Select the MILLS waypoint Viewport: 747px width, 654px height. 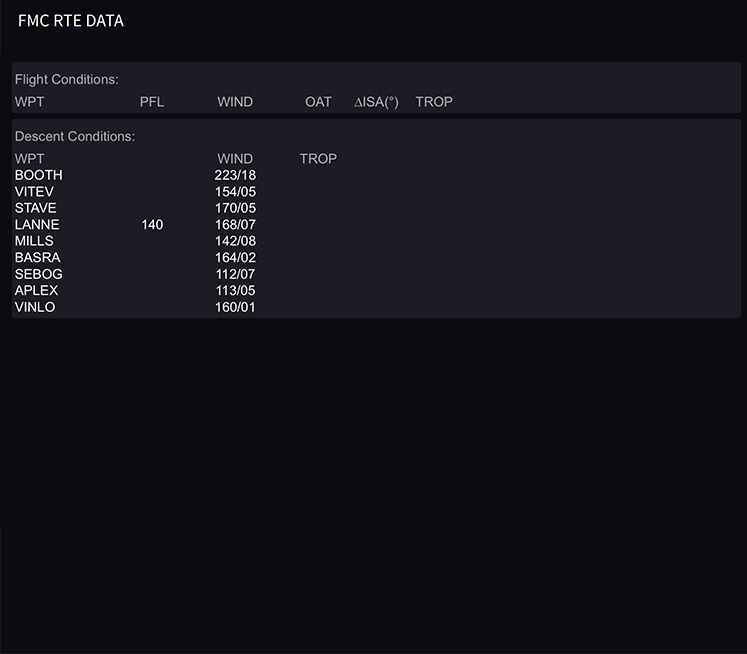pyautogui.click(x=34, y=241)
